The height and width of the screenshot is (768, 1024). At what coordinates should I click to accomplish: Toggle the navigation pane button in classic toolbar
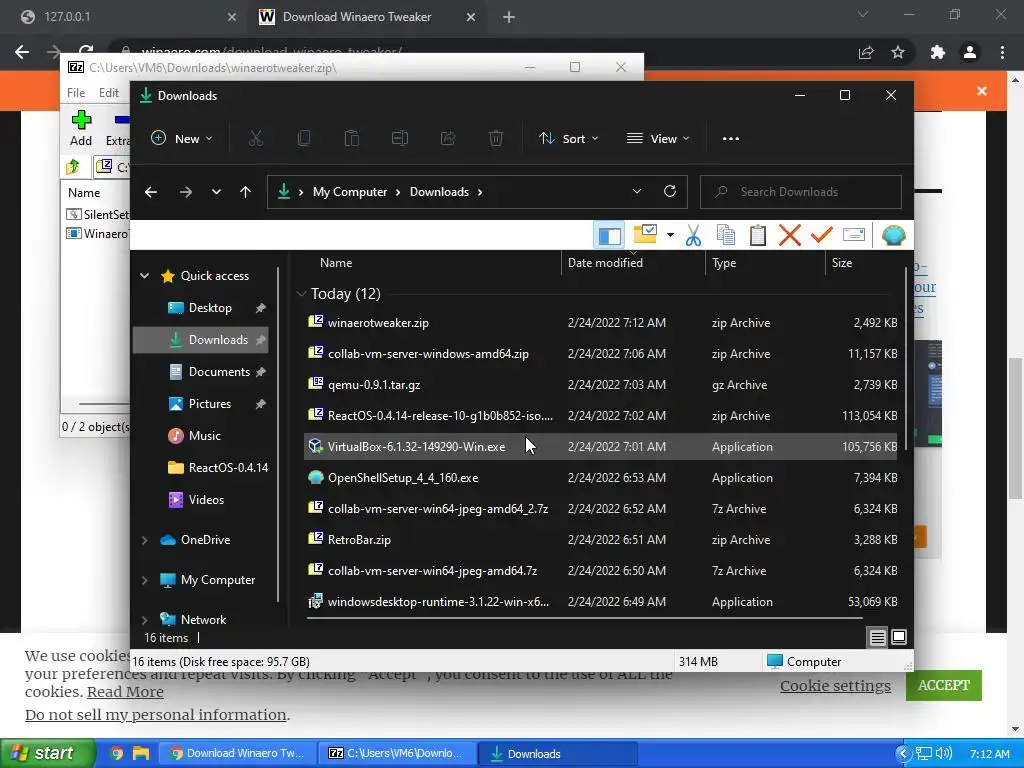click(609, 236)
